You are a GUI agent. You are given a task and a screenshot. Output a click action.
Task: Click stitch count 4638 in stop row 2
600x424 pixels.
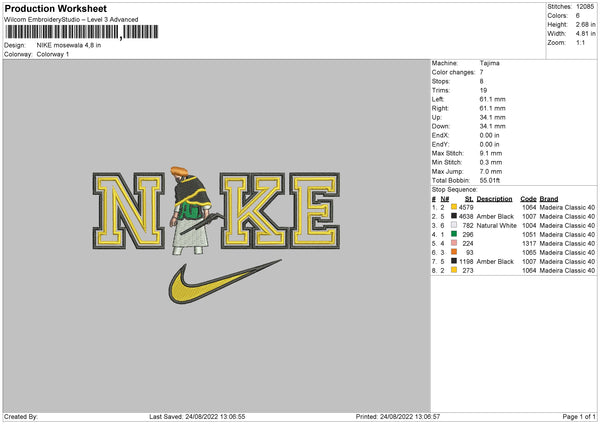point(466,216)
